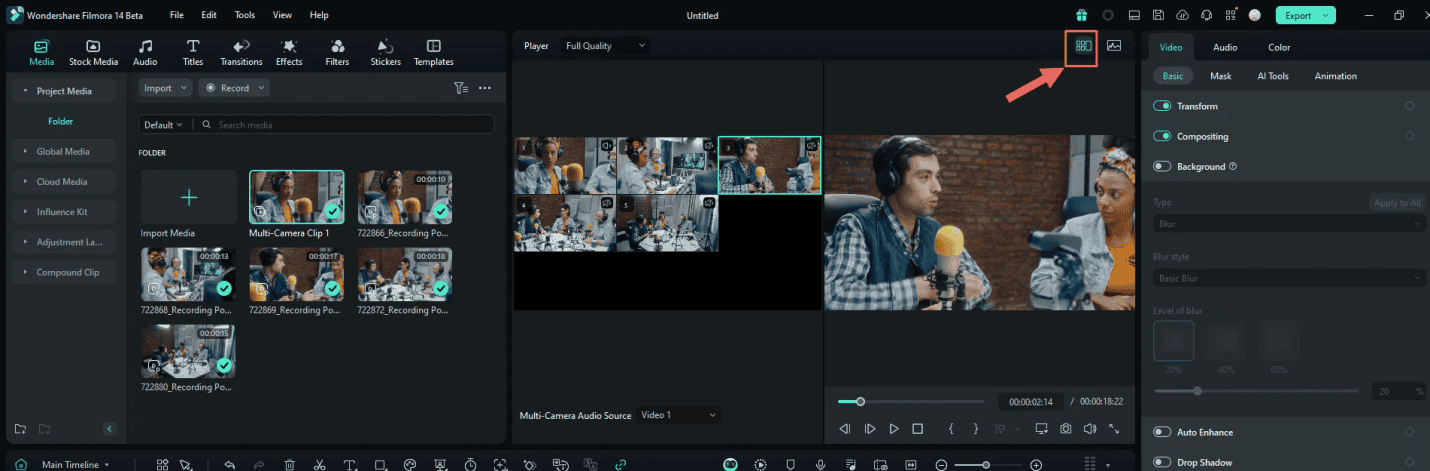The height and width of the screenshot is (471, 1430).
Task: Open the Audio library panel
Action: [x=145, y=52]
